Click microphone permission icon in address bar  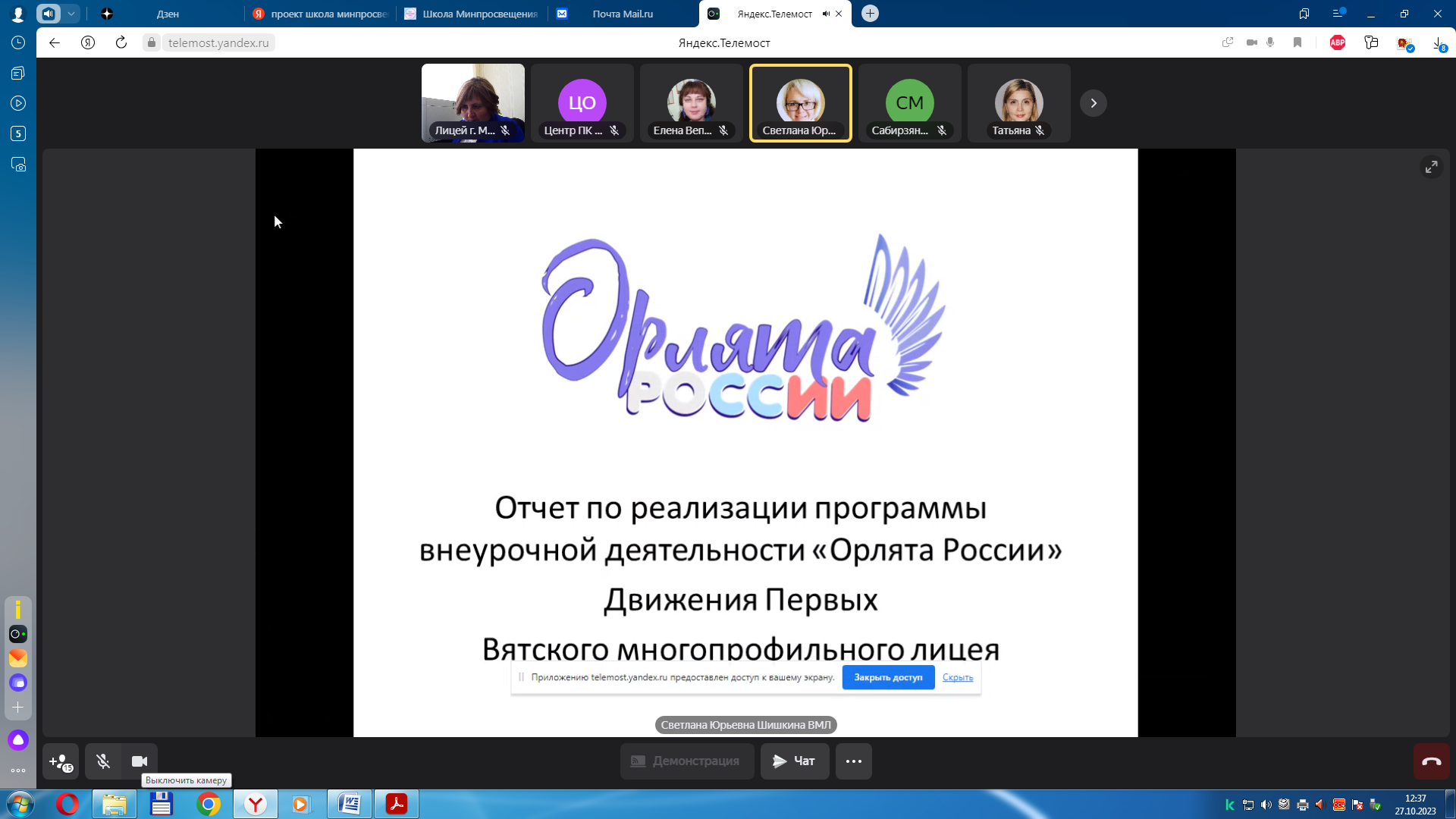(x=1270, y=42)
